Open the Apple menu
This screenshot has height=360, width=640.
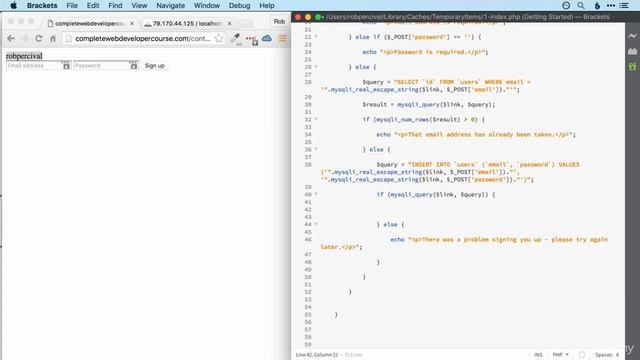click(13, 5)
